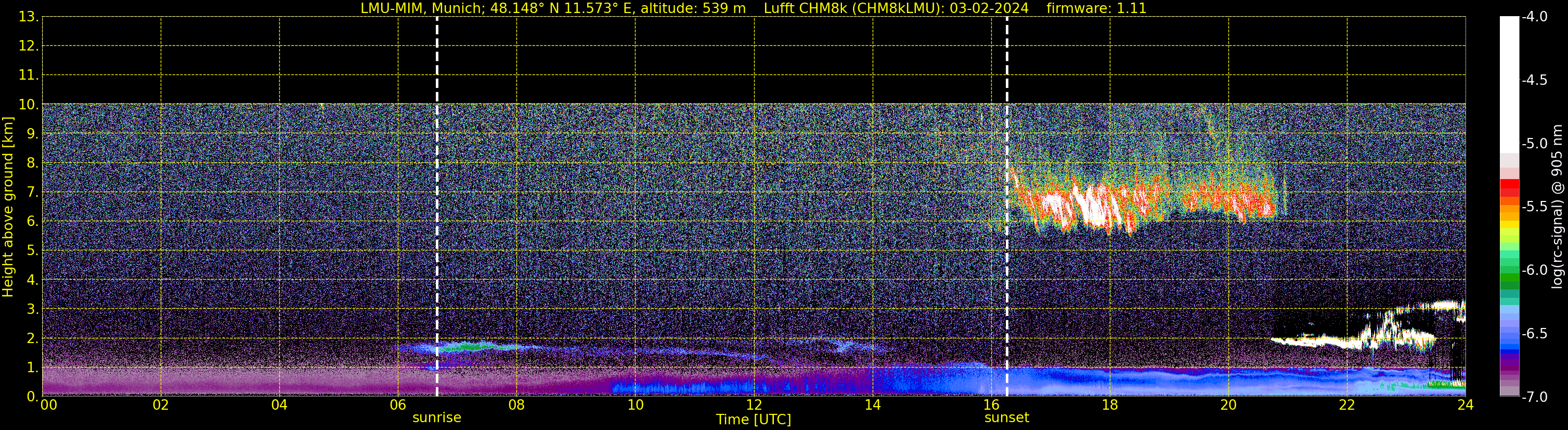1568x430 pixels.
Task: Click the '-4.5' colorbar tick label
Action: pyautogui.click(x=1534, y=80)
